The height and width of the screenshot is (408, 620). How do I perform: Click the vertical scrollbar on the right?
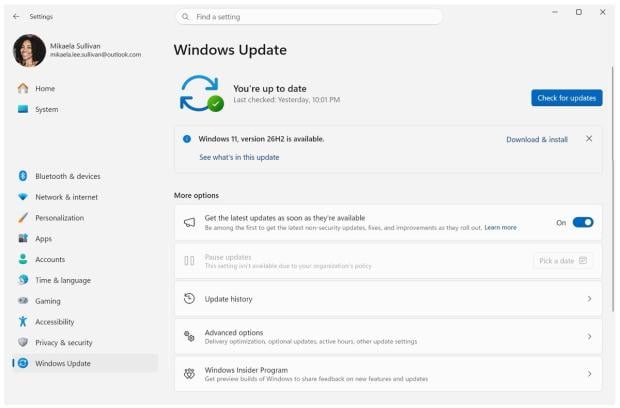click(612, 189)
